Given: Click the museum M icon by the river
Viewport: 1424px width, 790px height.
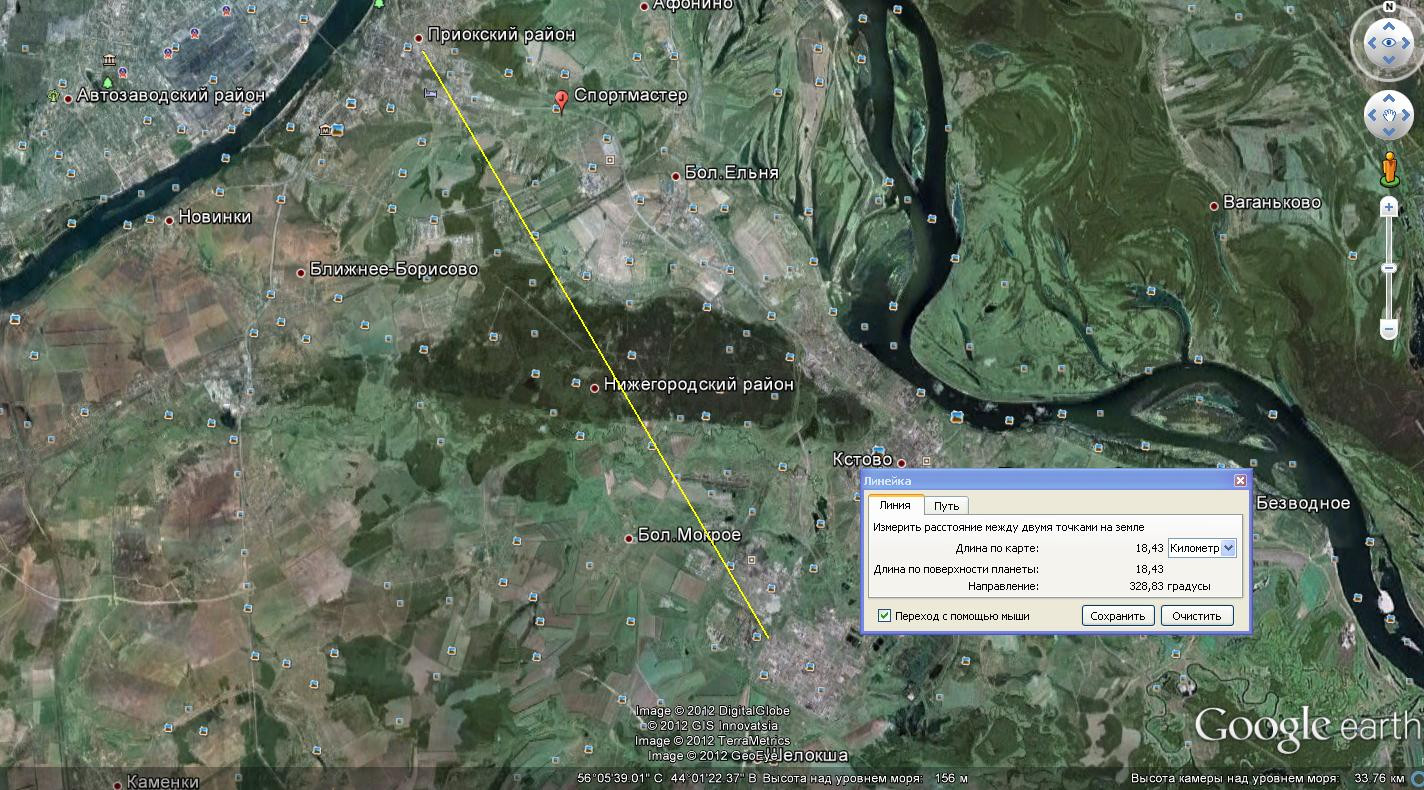Looking at the screenshot, I should point(326,130).
